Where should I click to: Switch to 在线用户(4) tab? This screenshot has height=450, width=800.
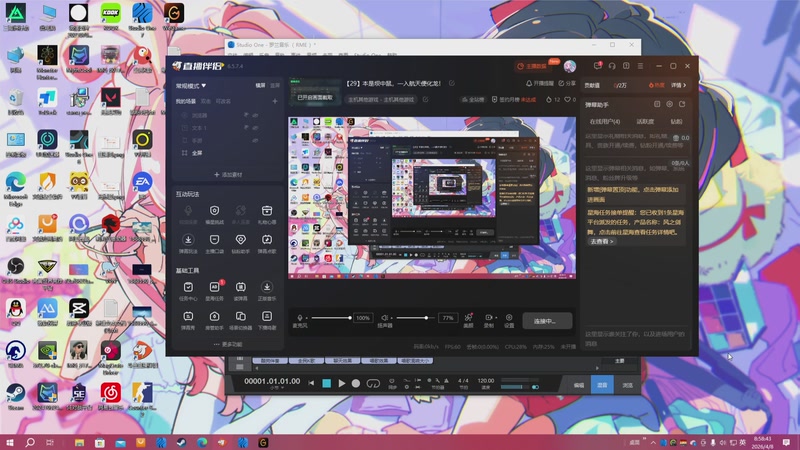click(605, 121)
